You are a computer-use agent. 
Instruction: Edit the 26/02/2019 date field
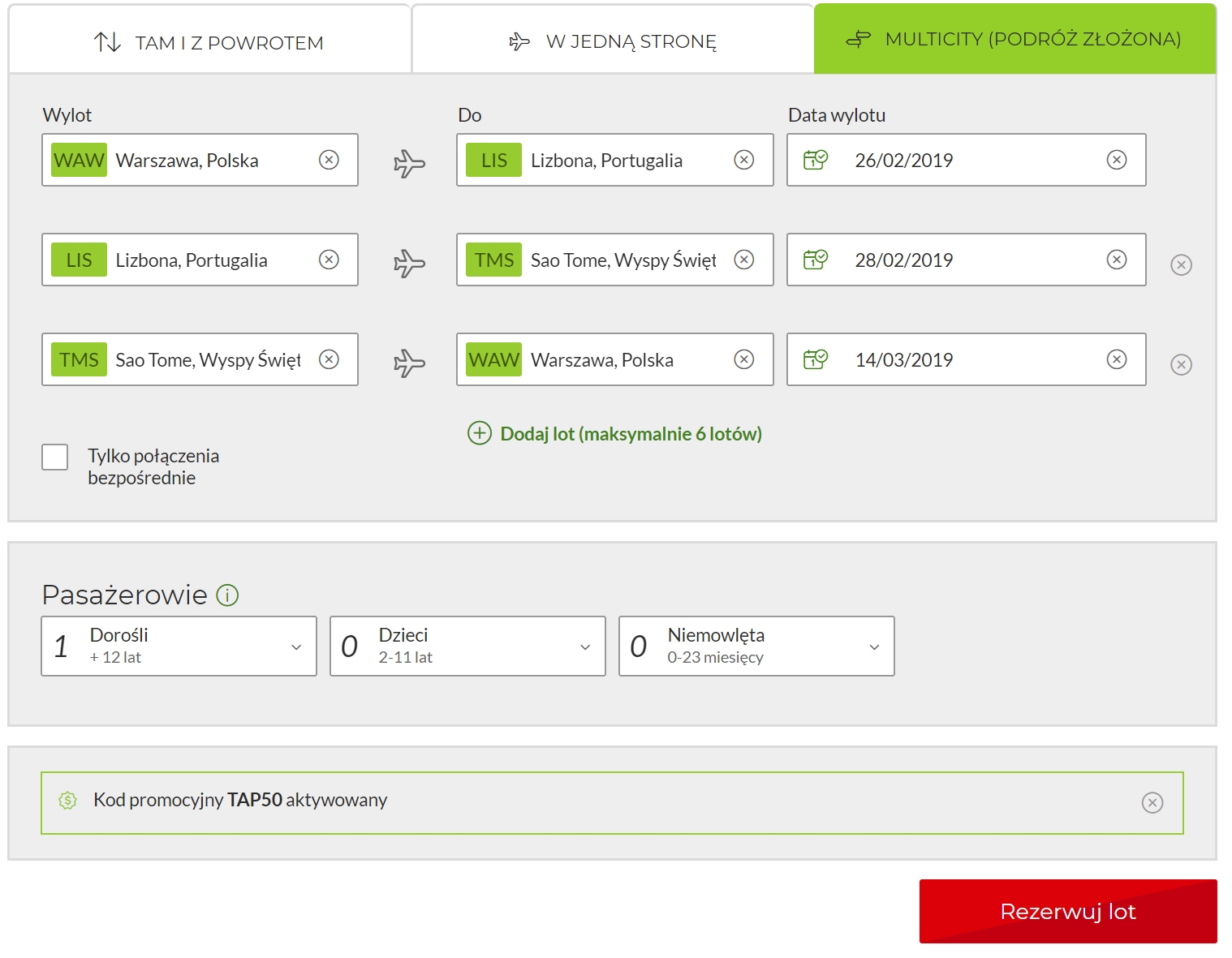click(967, 160)
